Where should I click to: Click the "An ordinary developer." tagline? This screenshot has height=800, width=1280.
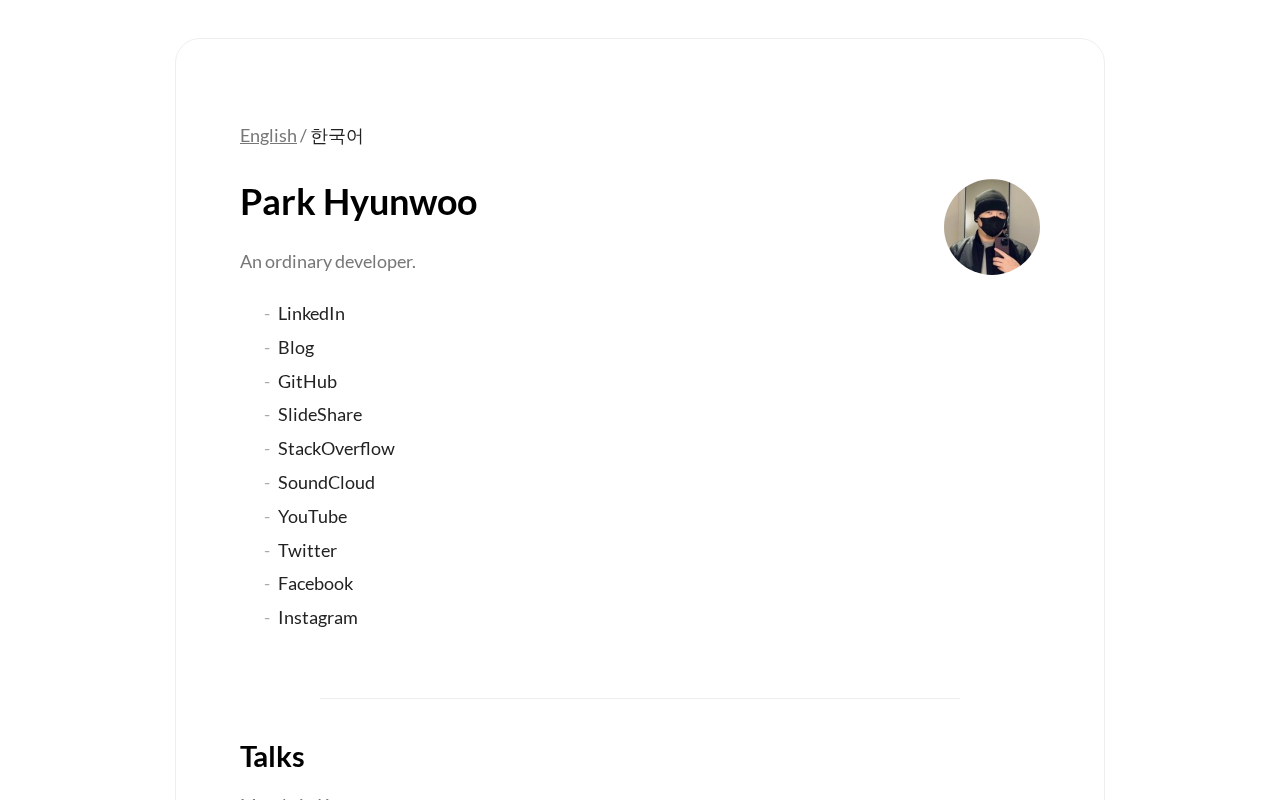pyautogui.click(x=328, y=262)
